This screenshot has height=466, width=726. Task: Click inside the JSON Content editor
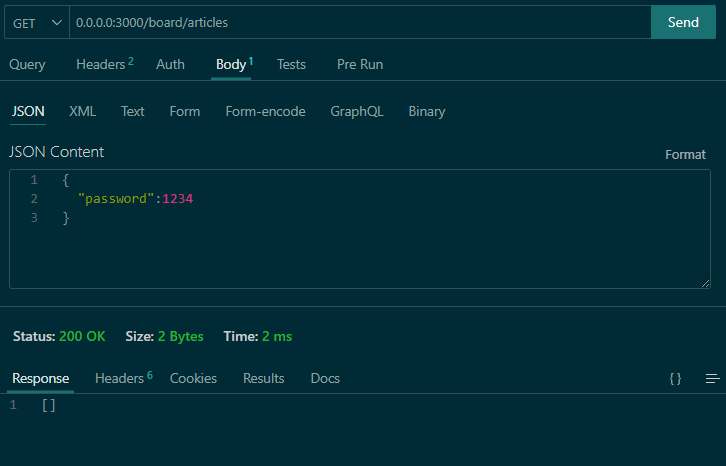(360, 229)
